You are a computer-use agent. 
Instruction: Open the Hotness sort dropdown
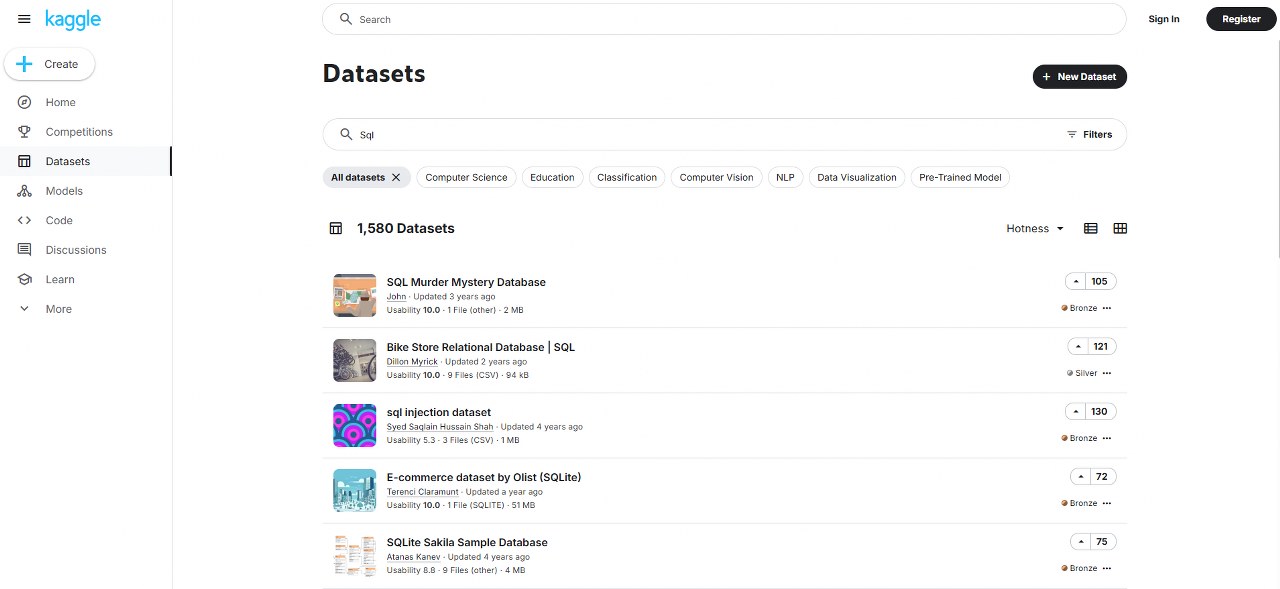1035,228
